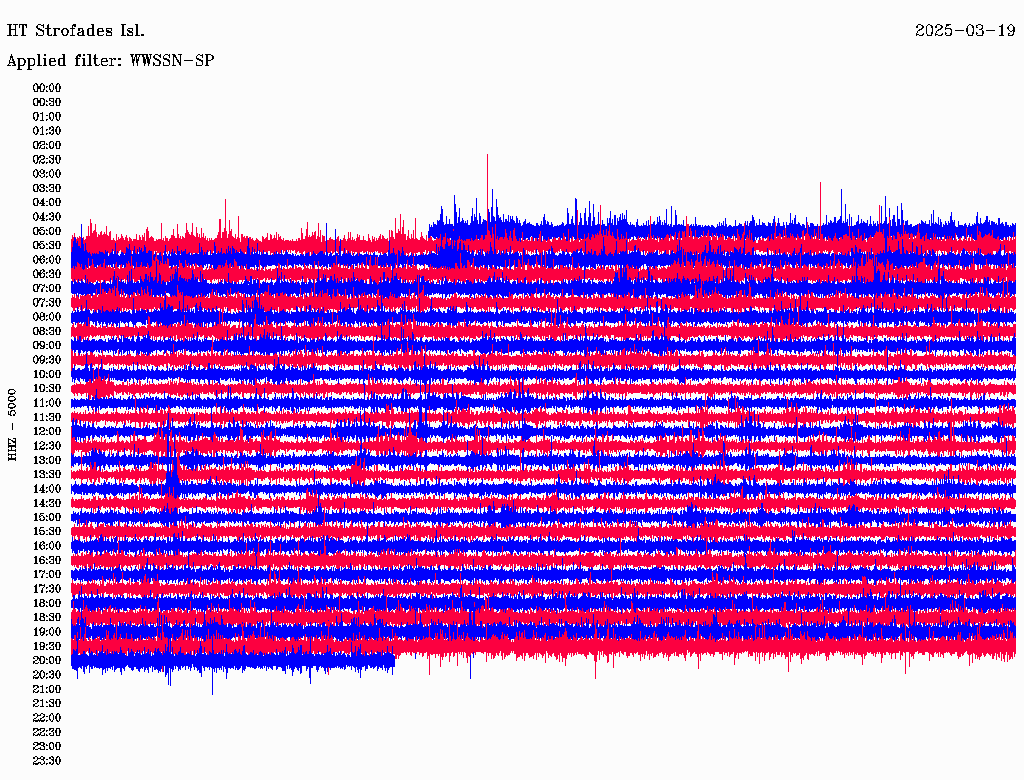Click the 05:30 time label
This screenshot has width=1024, height=780.
coord(47,245)
